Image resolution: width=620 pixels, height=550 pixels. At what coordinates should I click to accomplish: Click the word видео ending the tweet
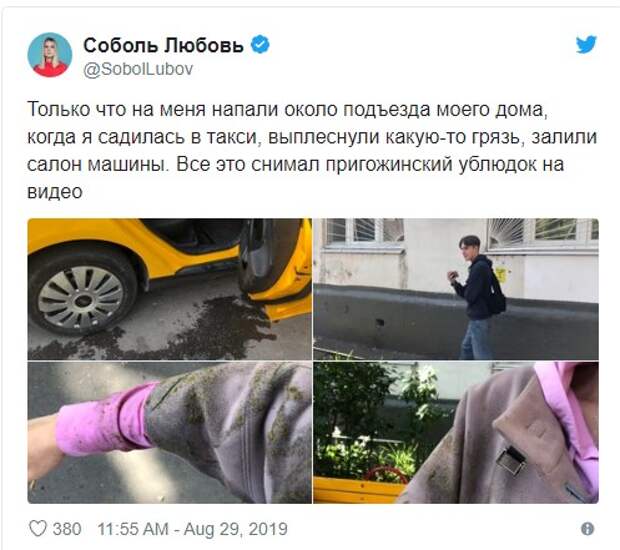point(55,192)
